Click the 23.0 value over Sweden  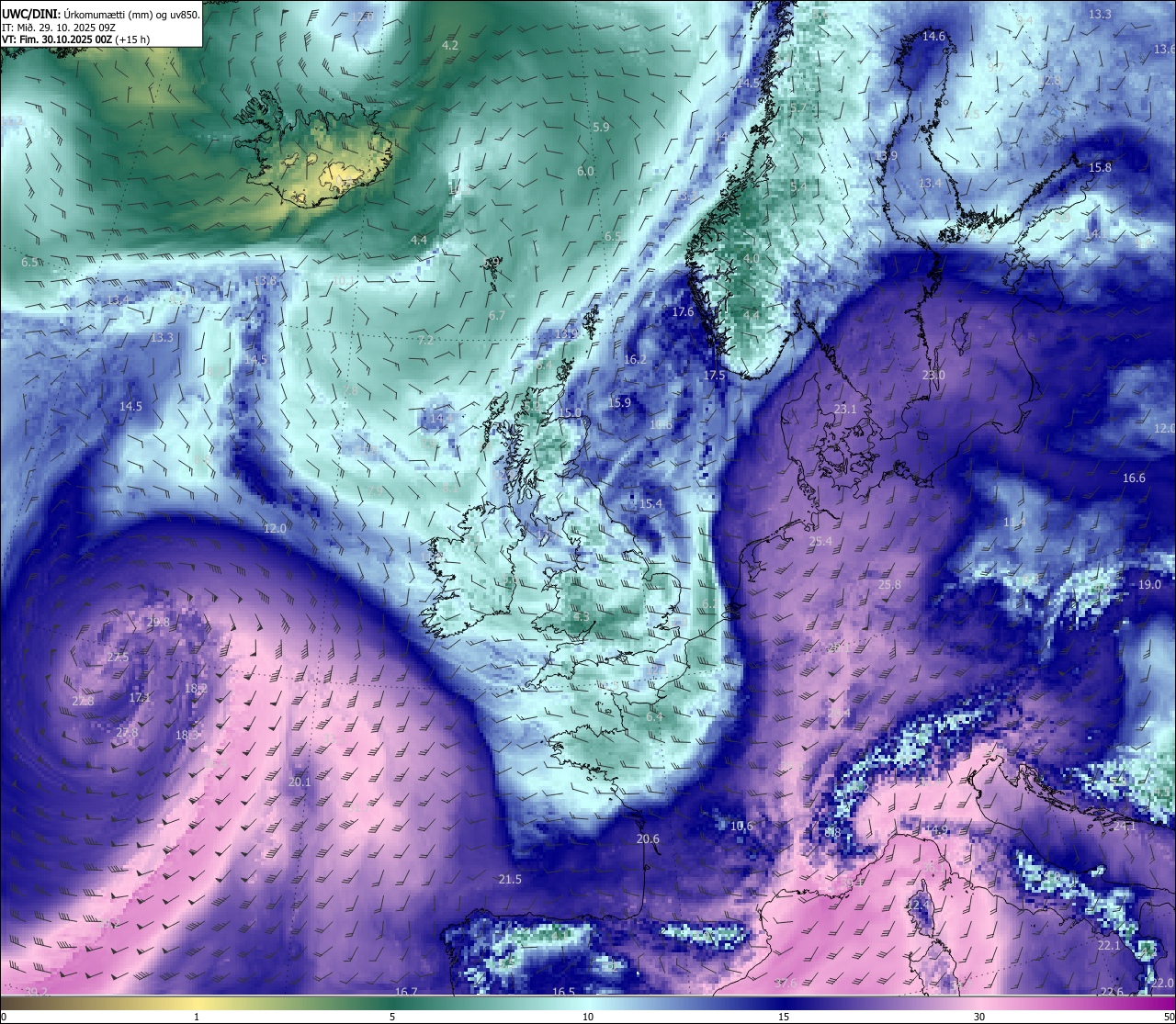tap(933, 375)
